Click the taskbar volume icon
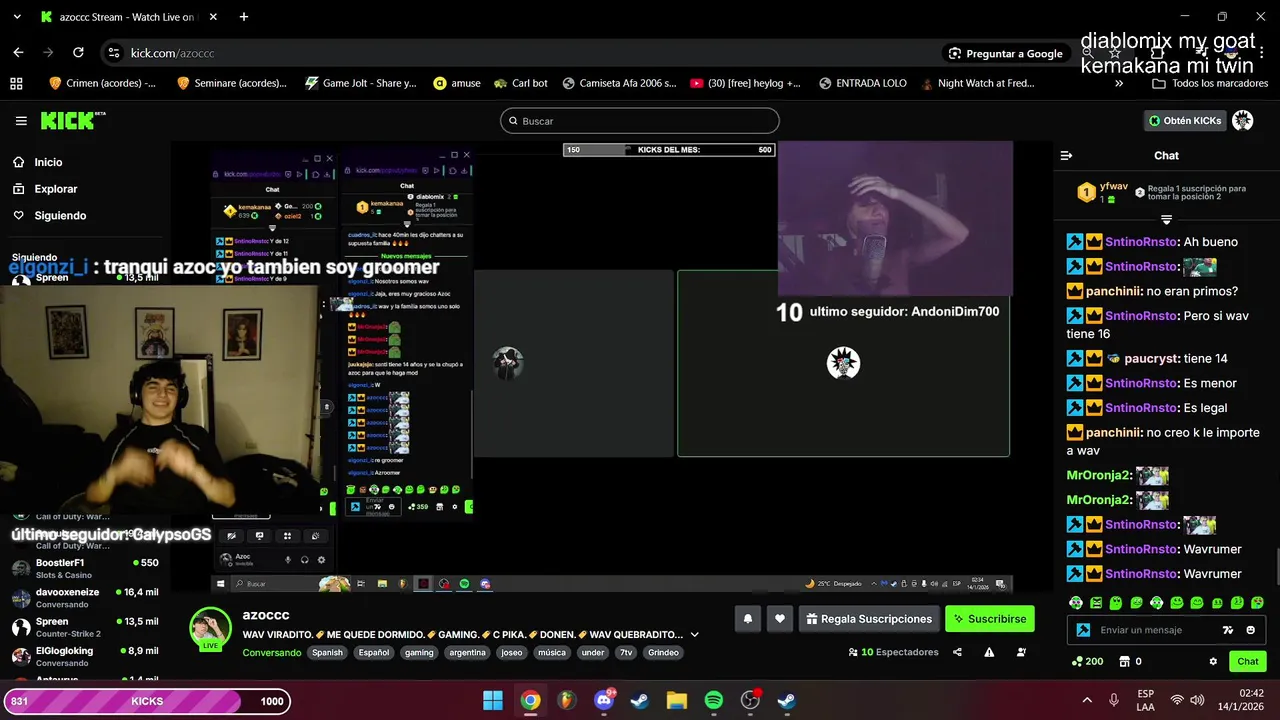 click(x=1197, y=700)
